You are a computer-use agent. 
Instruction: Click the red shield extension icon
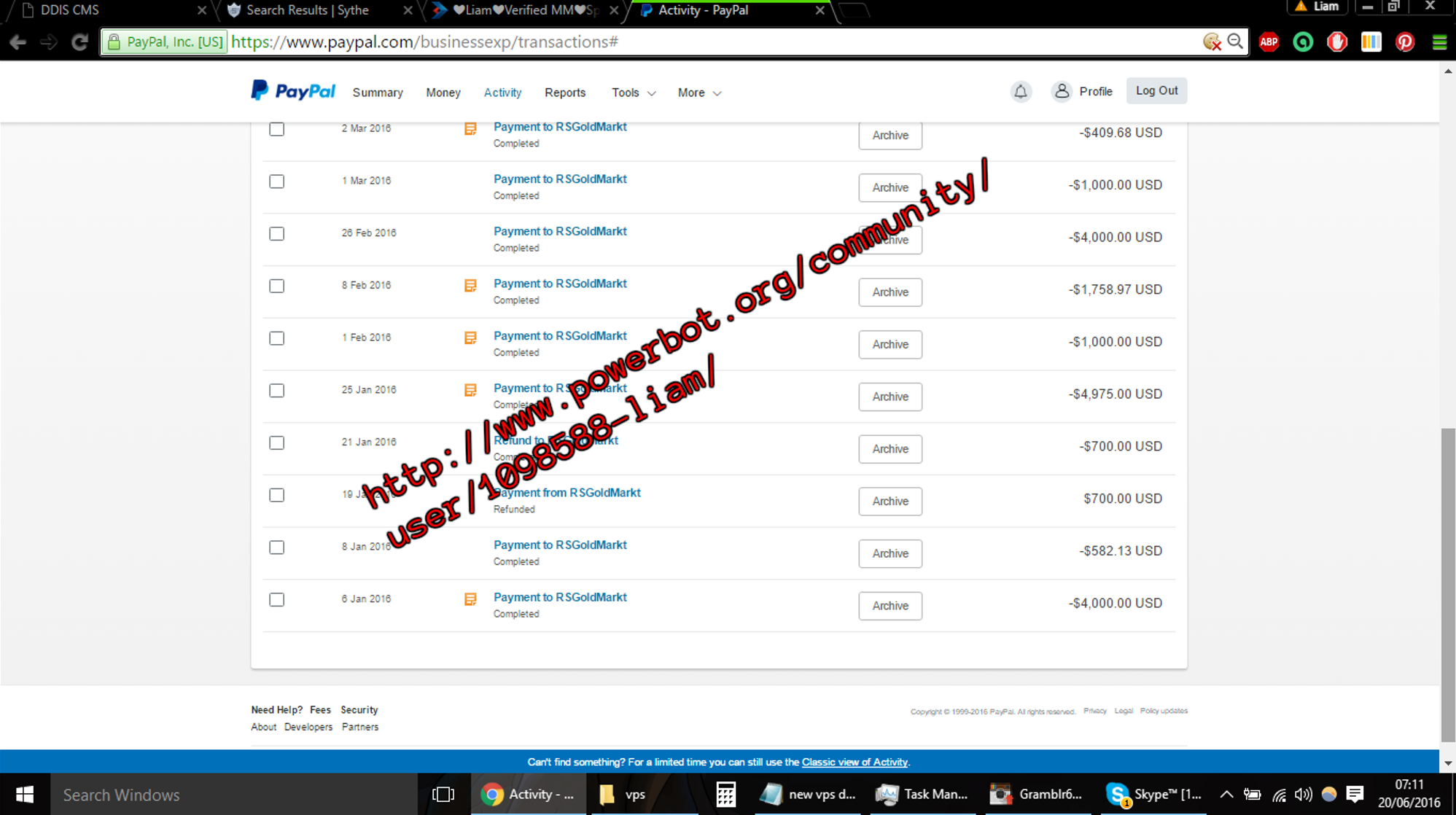coord(1337,42)
